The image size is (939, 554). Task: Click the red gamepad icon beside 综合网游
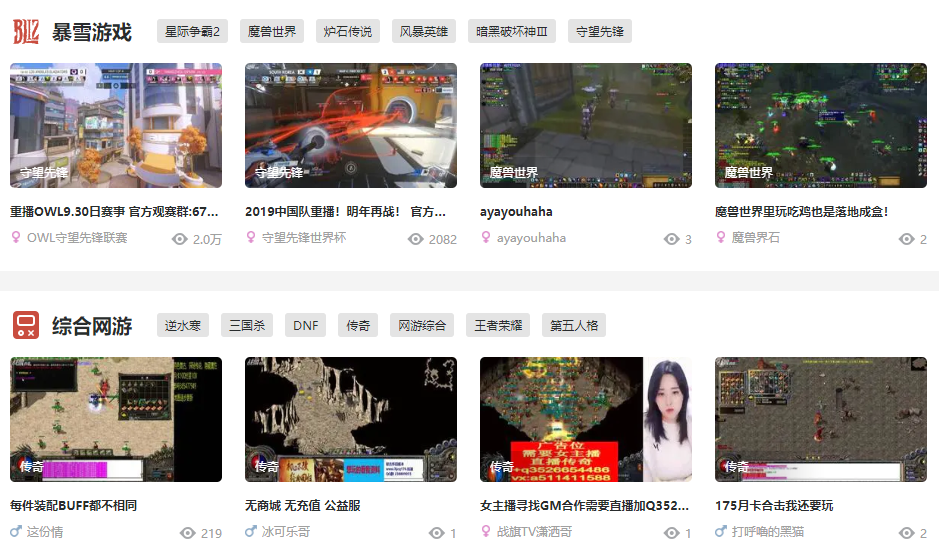point(26,325)
